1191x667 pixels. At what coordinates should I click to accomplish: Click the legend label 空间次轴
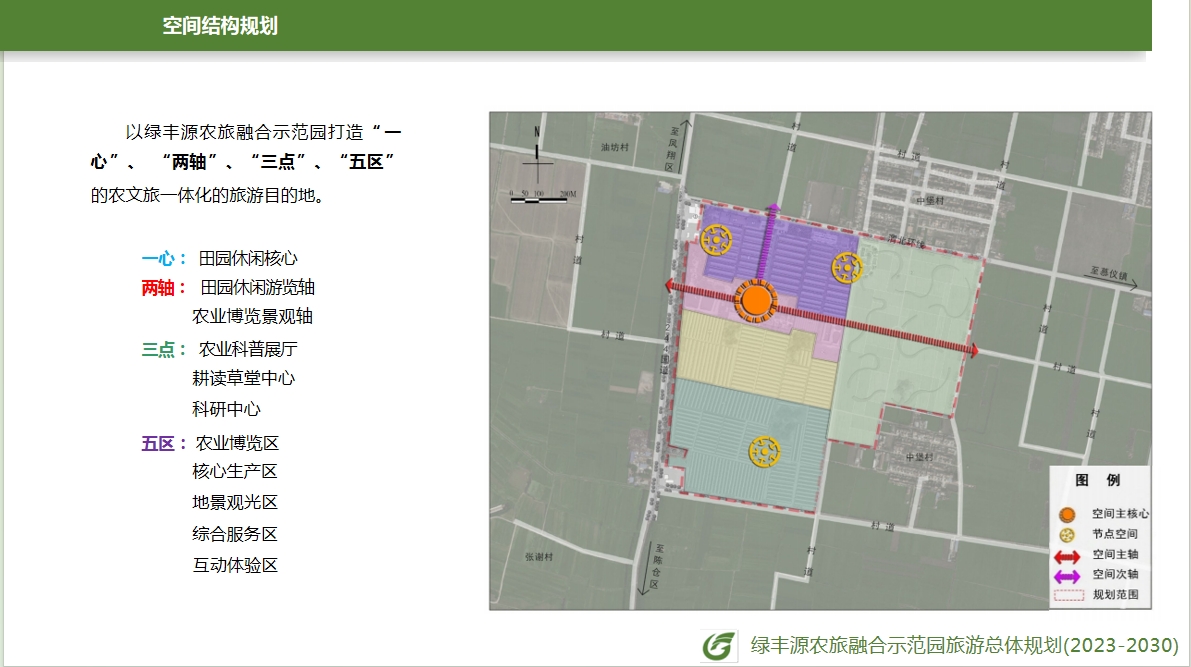click(x=1115, y=575)
